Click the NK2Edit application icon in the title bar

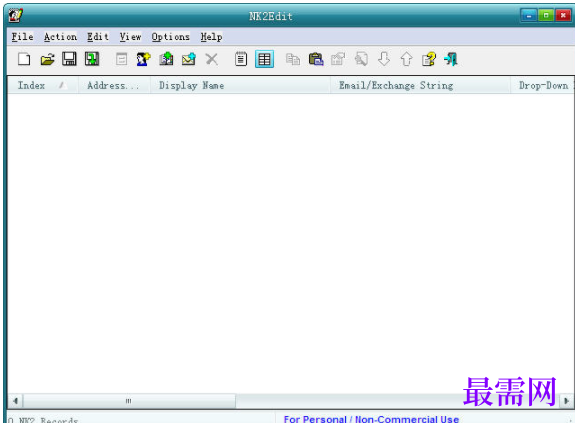click(x=16, y=16)
